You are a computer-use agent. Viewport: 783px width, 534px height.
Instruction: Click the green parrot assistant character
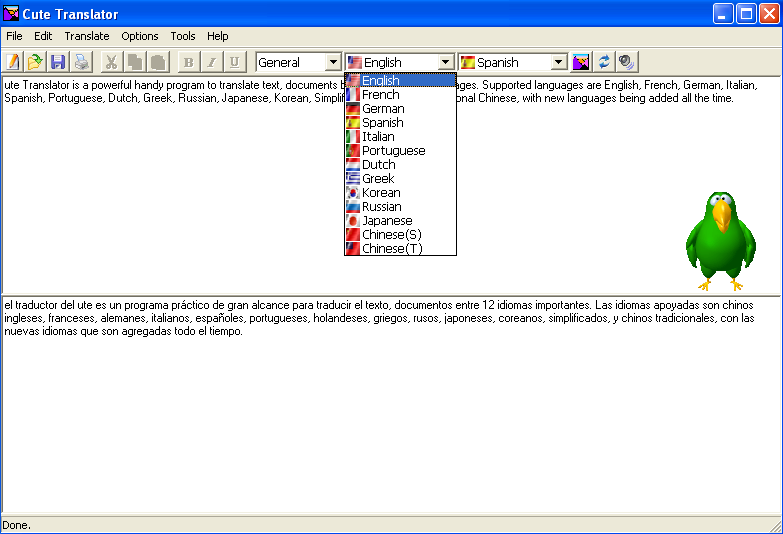pyautogui.click(x=721, y=241)
